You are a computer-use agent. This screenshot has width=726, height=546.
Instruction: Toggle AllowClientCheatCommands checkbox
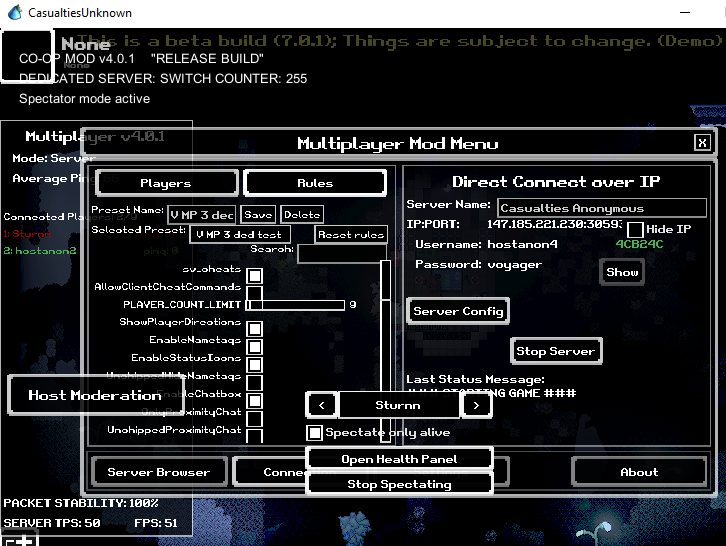255,293
